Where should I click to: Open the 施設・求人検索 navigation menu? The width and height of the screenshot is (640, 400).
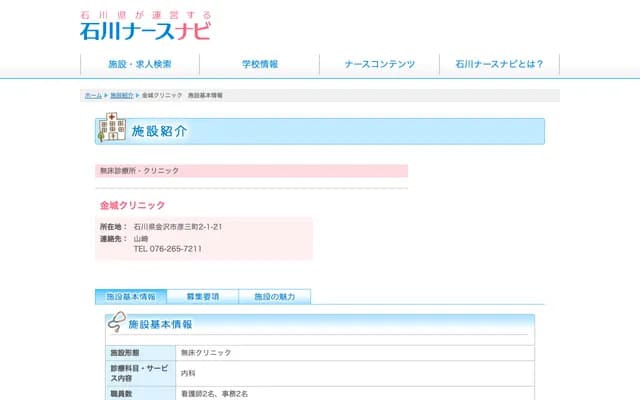(x=140, y=64)
